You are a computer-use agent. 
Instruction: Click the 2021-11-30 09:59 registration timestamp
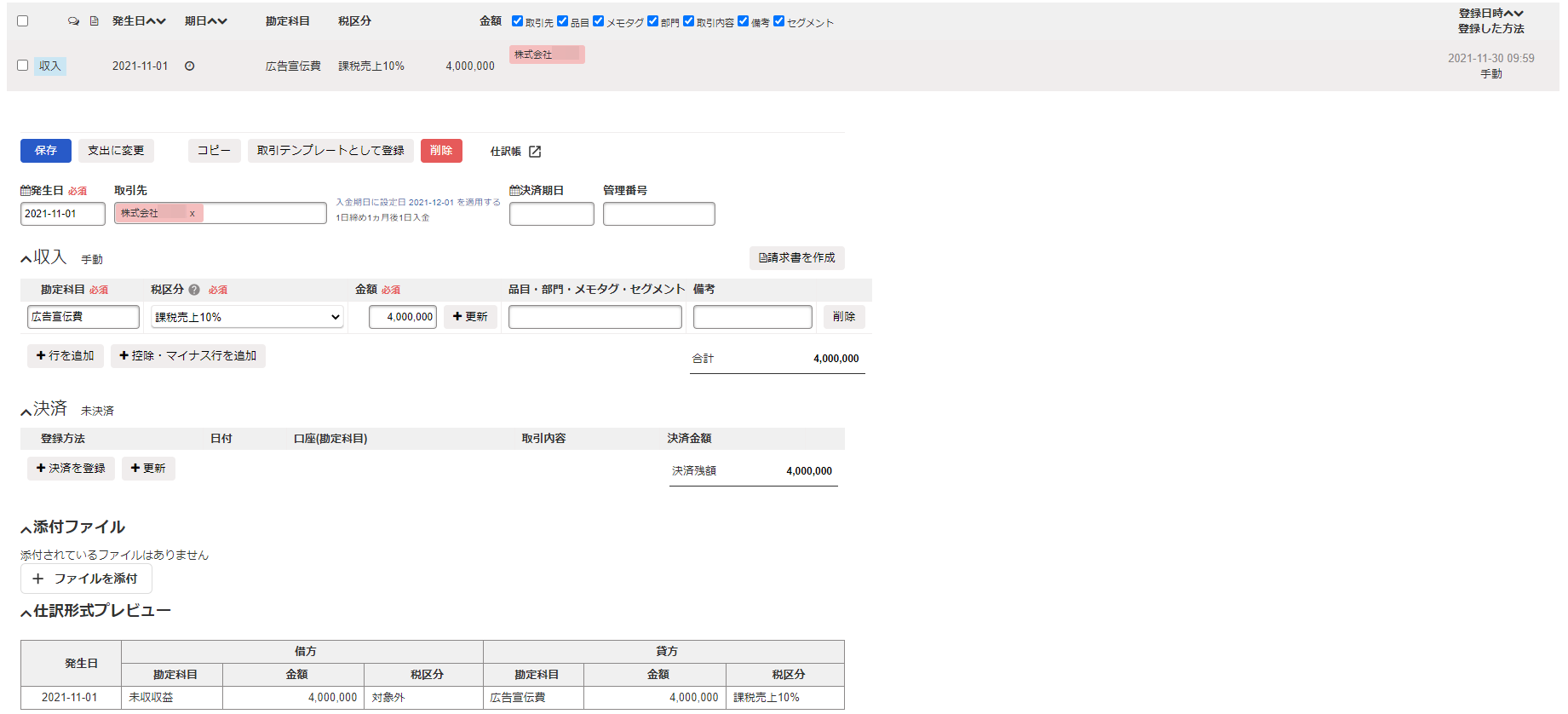click(x=1491, y=59)
